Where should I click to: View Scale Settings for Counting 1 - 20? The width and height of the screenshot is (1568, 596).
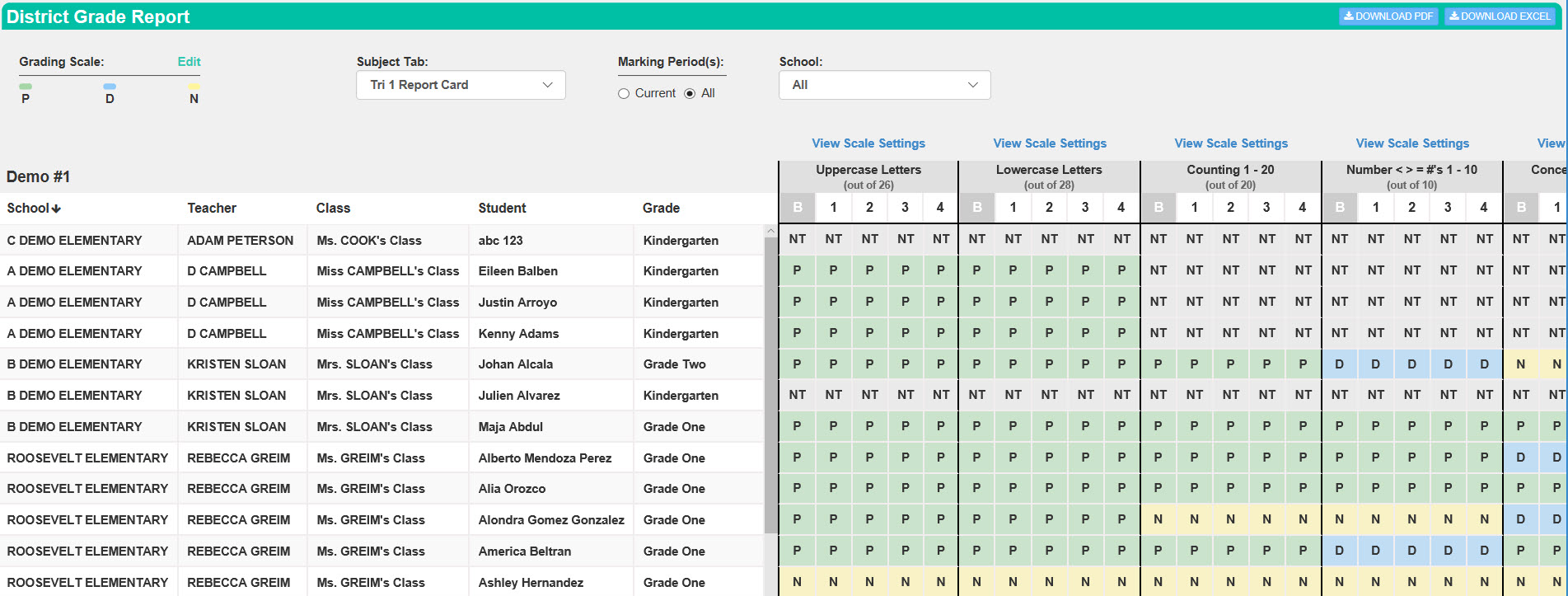pos(1231,143)
